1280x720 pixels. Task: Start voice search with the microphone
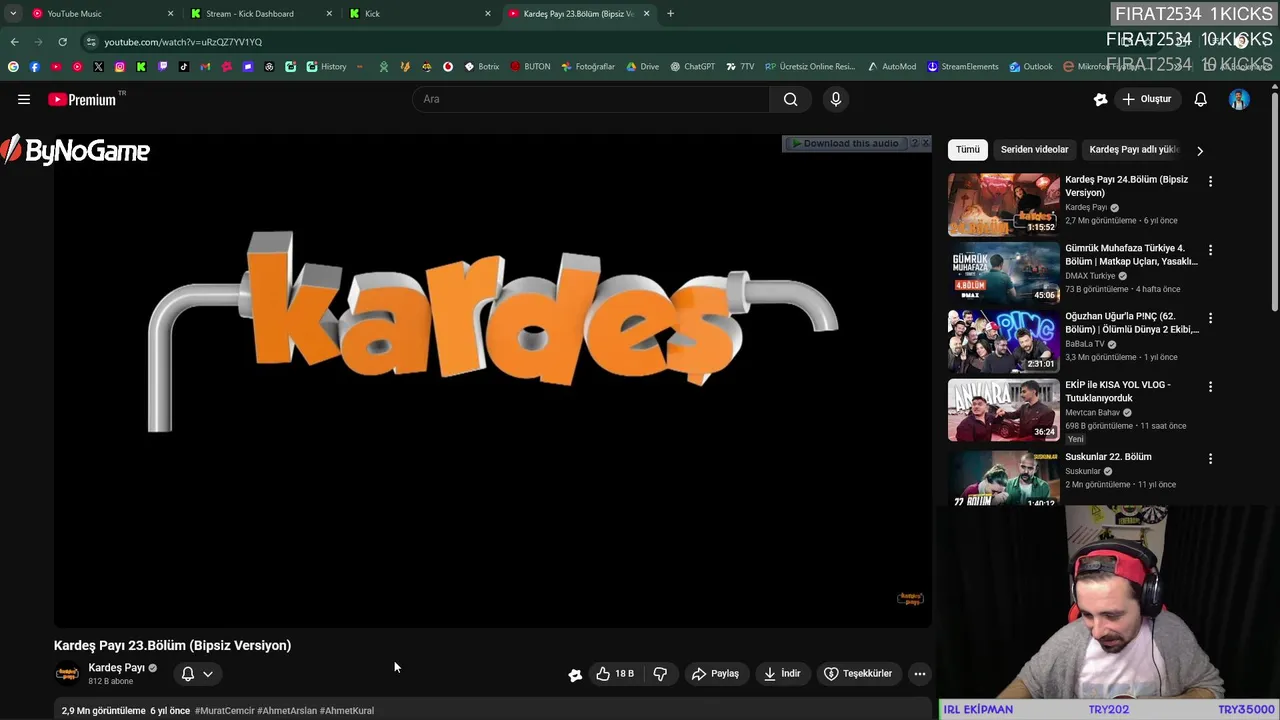tap(836, 99)
